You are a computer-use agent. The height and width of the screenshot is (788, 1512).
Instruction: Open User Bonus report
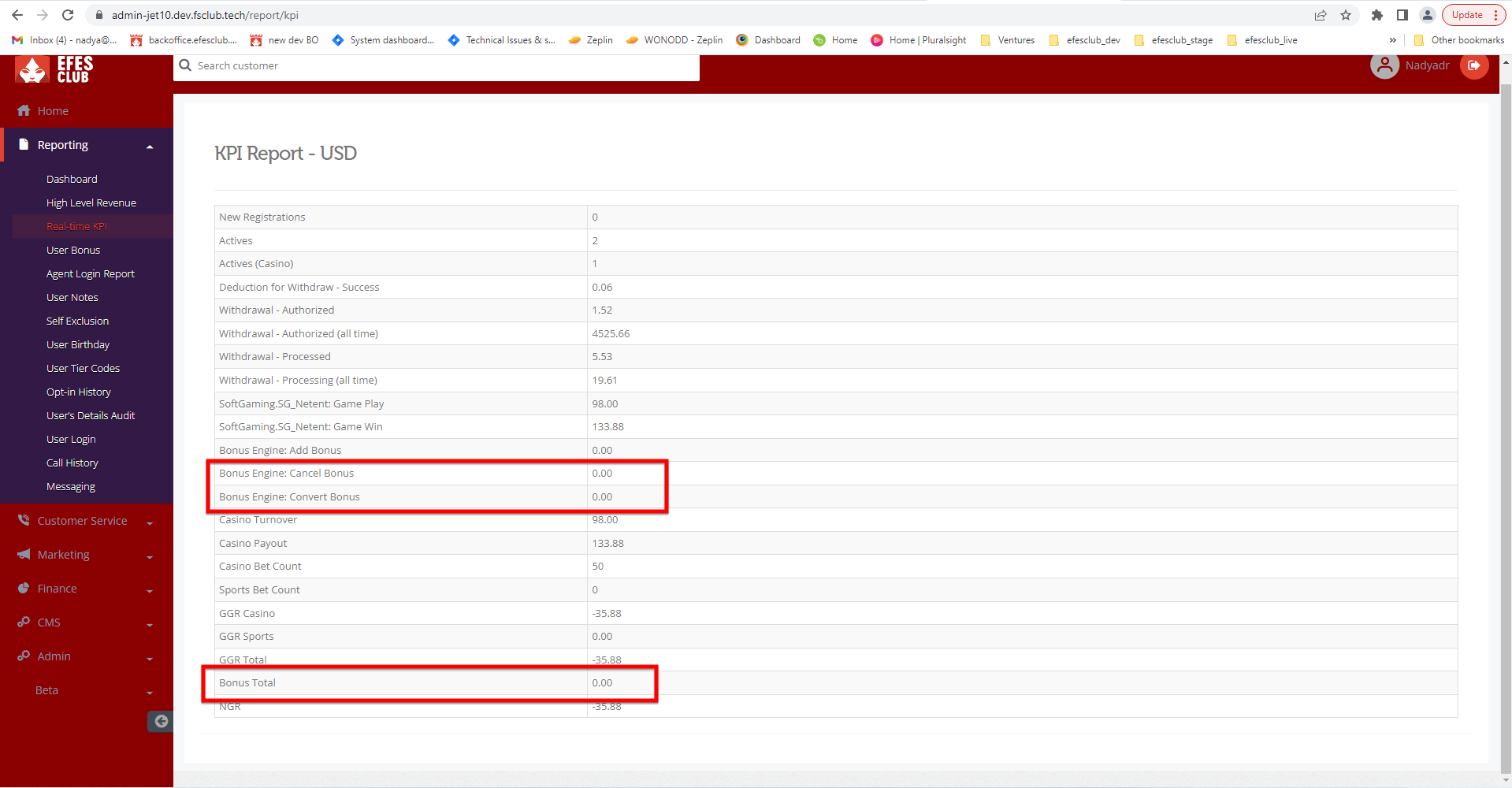pyautogui.click(x=73, y=250)
